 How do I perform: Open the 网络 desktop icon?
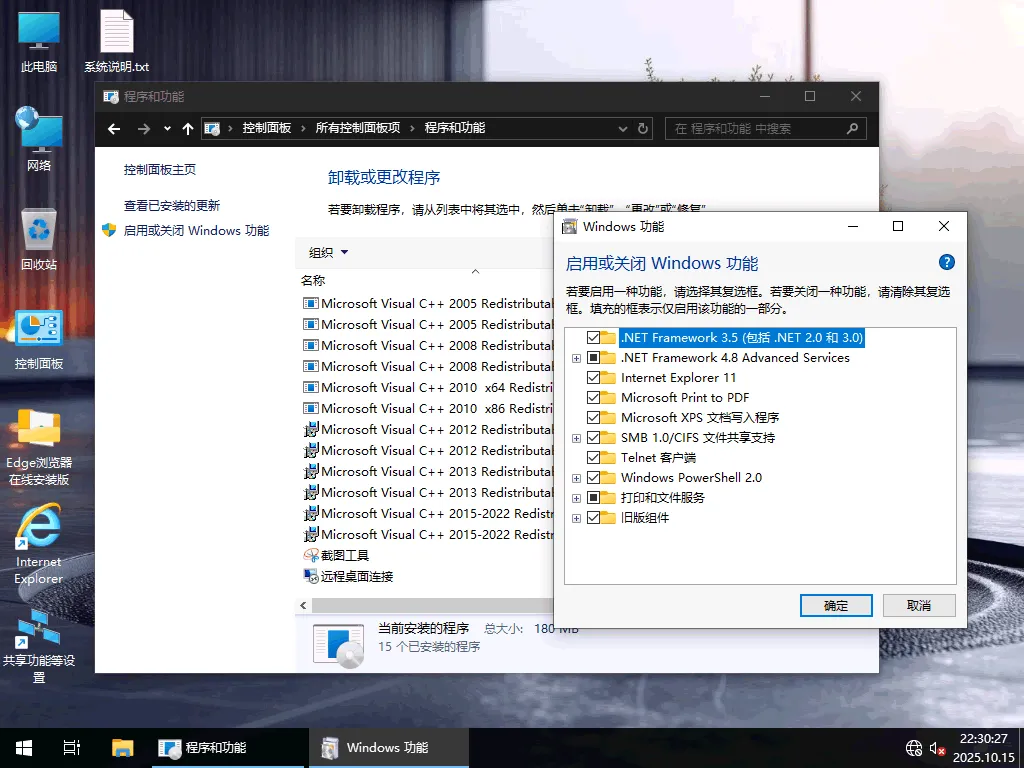pos(38,135)
